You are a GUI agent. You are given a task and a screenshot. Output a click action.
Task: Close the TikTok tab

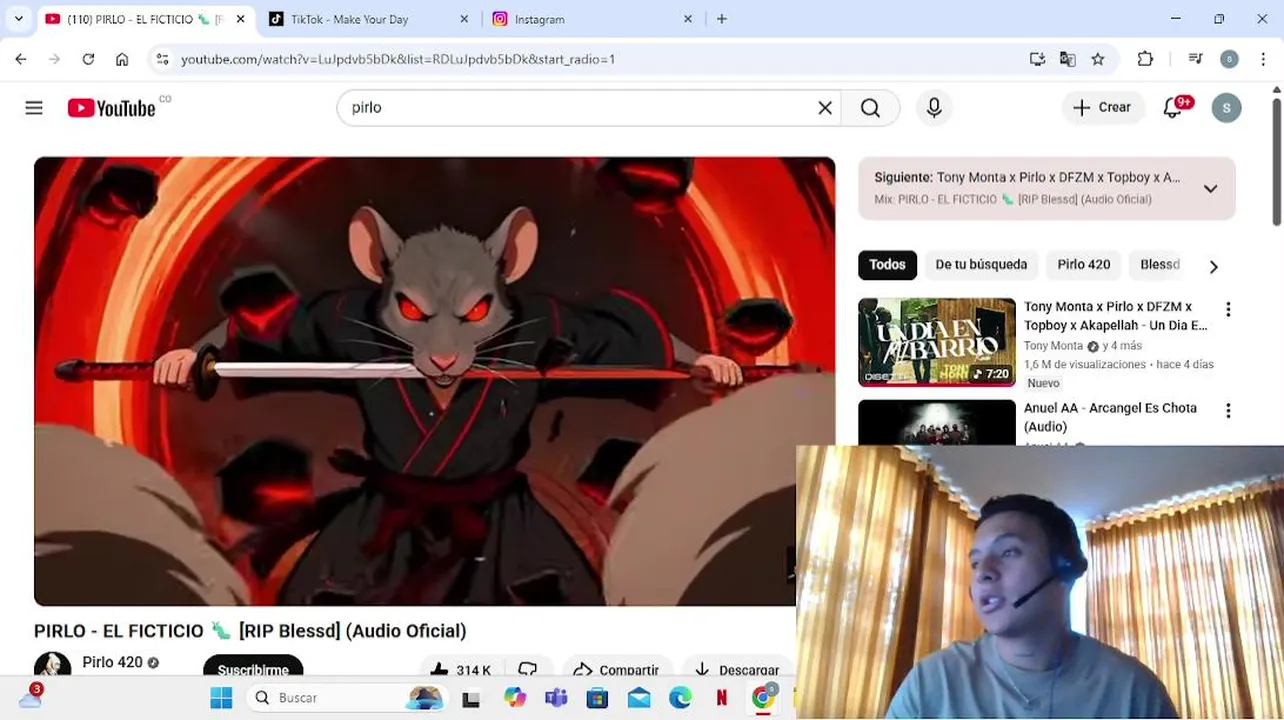pyautogui.click(x=464, y=19)
